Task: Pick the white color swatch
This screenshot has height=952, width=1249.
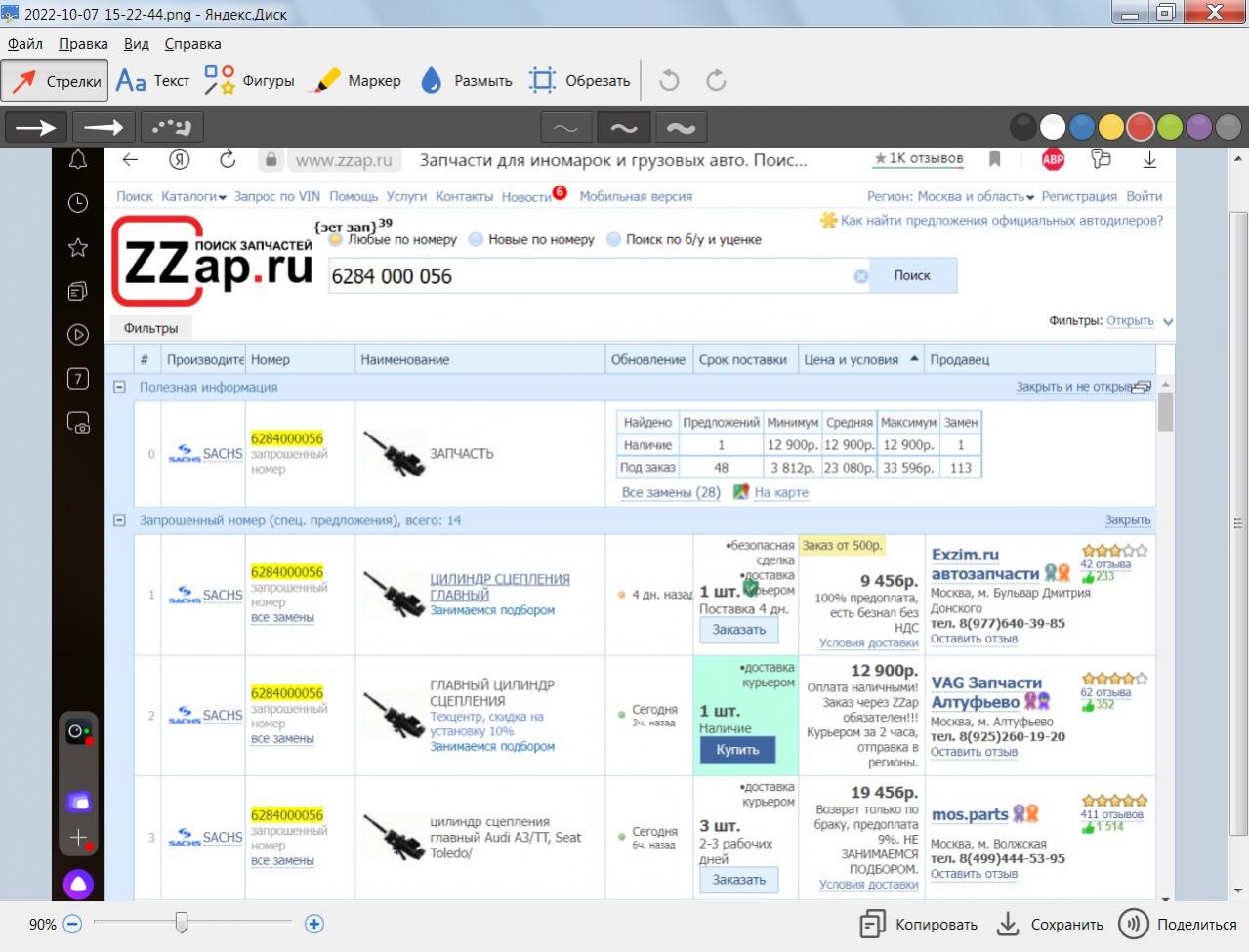Action: tap(1053, 127)
